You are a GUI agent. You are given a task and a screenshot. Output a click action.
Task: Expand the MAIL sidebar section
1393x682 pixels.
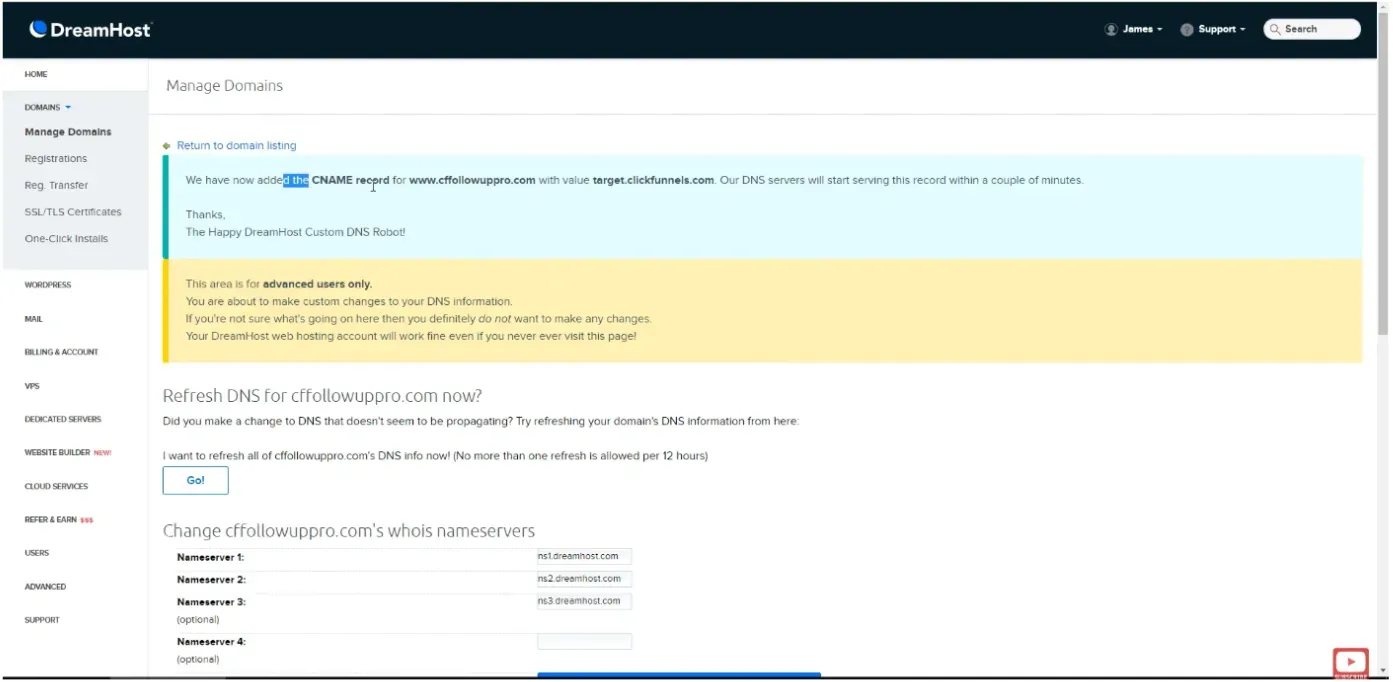[x=33, y=319]
